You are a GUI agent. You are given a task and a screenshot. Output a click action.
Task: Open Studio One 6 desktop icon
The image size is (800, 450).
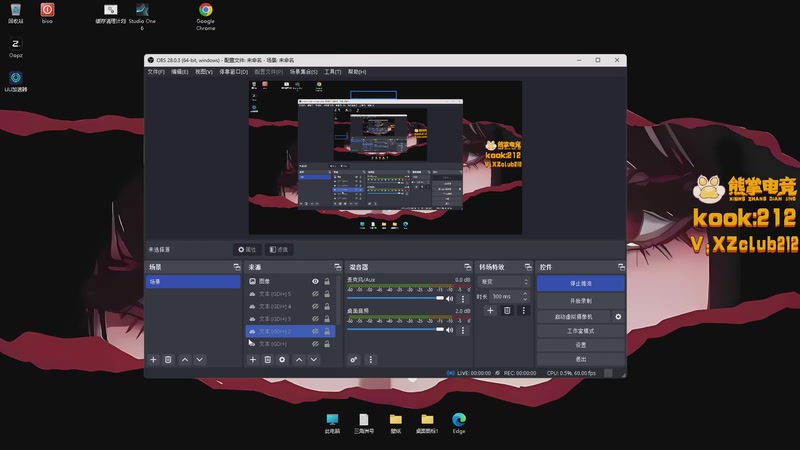tap(142, 16)
